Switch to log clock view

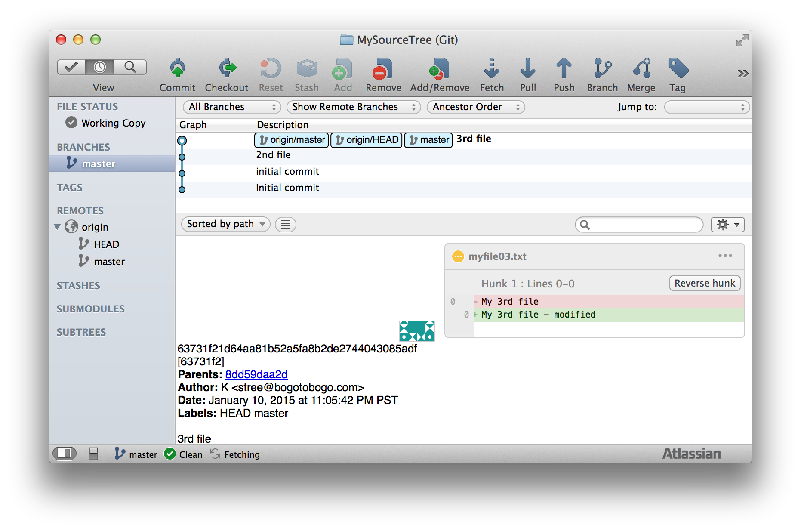click(x=100, y=67)
